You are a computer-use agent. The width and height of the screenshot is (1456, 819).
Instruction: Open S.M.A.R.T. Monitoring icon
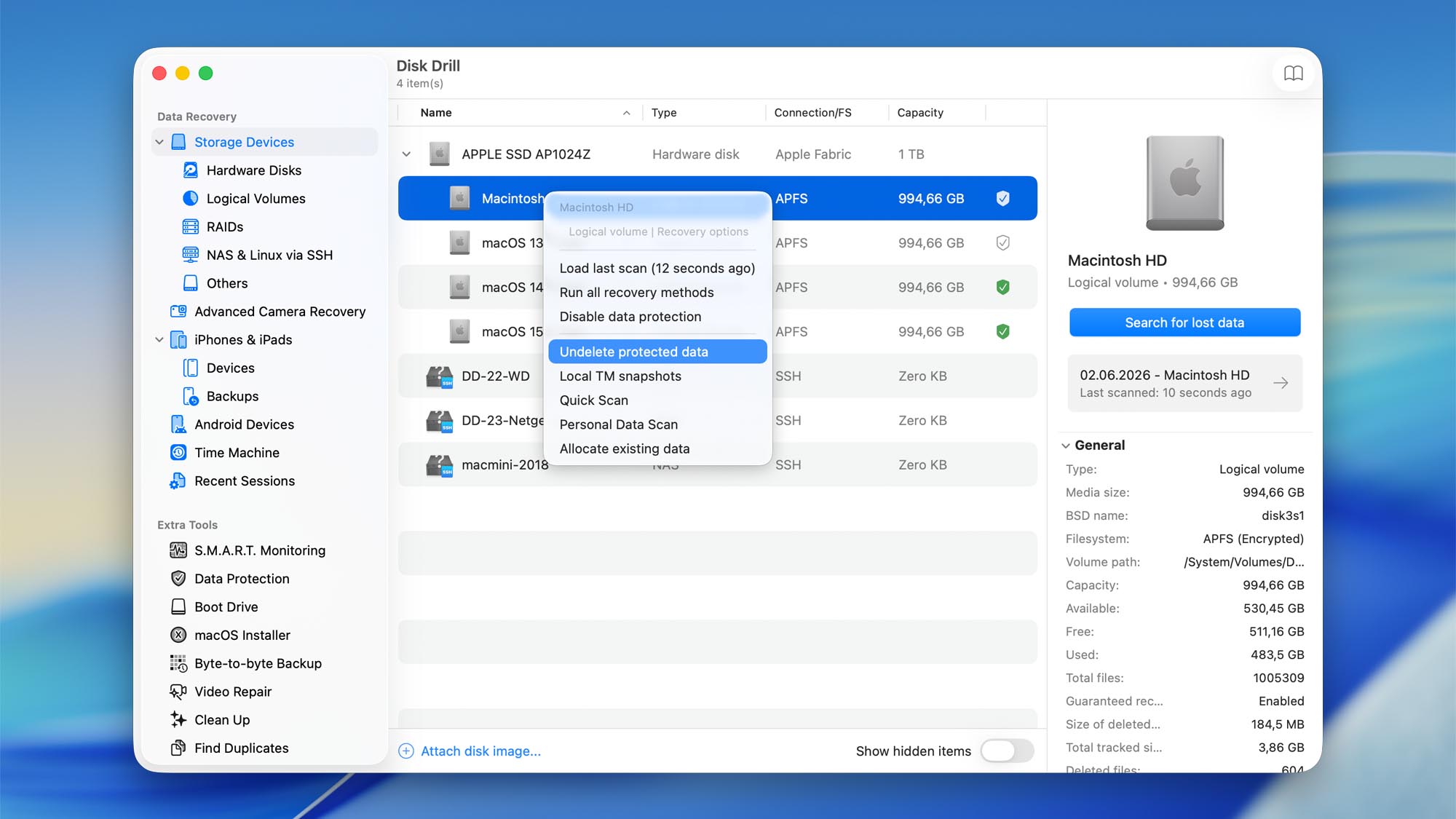point(178,550)
